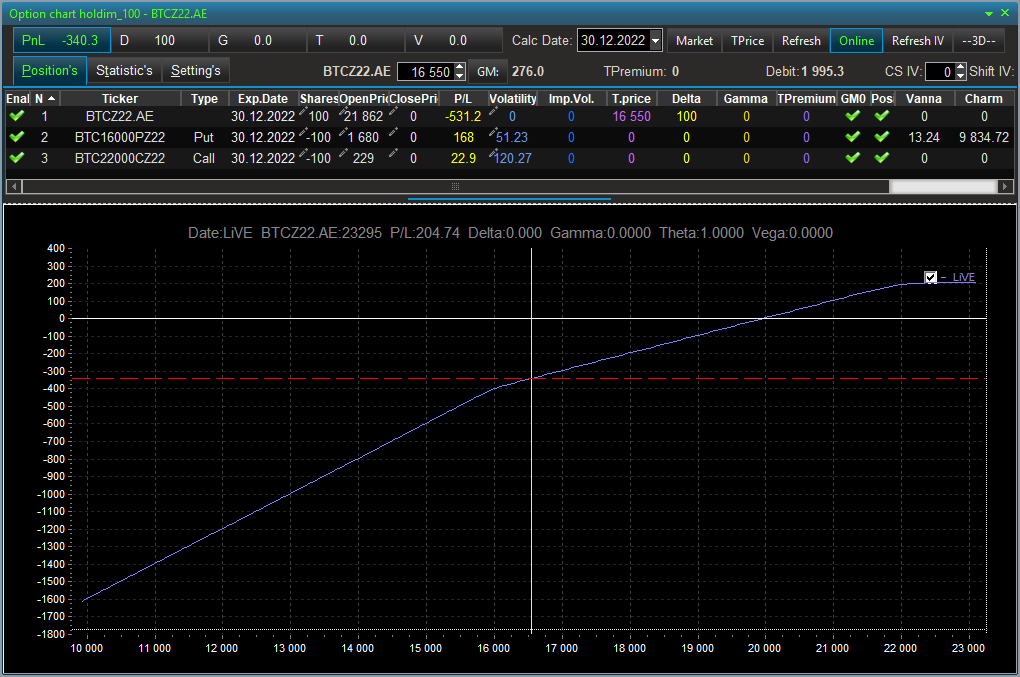This screenshot has height=677, width=1020.
Task: Click the Ticker column header
Action: [x=120, y=98]
